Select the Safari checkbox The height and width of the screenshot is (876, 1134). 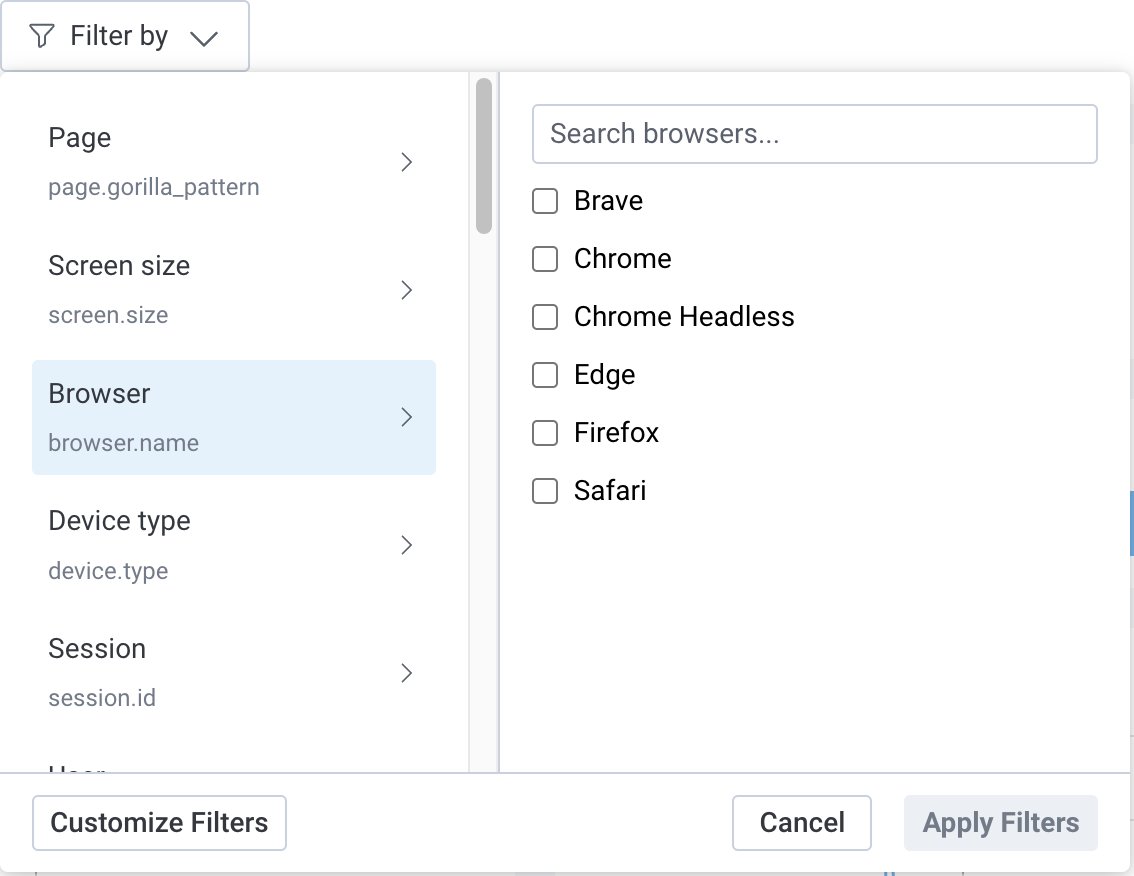[x=545, y=490]
